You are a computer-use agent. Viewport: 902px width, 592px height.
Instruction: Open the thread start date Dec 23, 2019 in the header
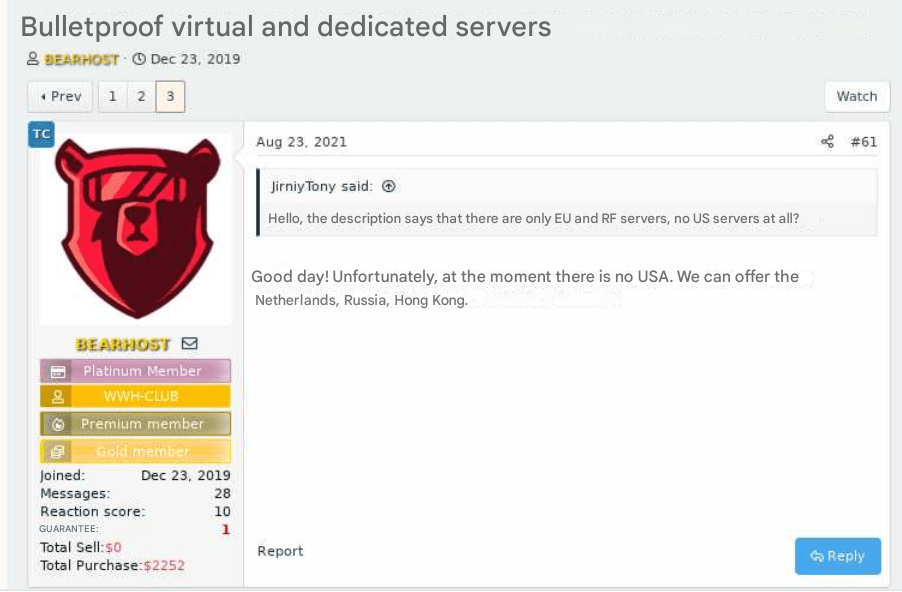(x=195, y=59)
